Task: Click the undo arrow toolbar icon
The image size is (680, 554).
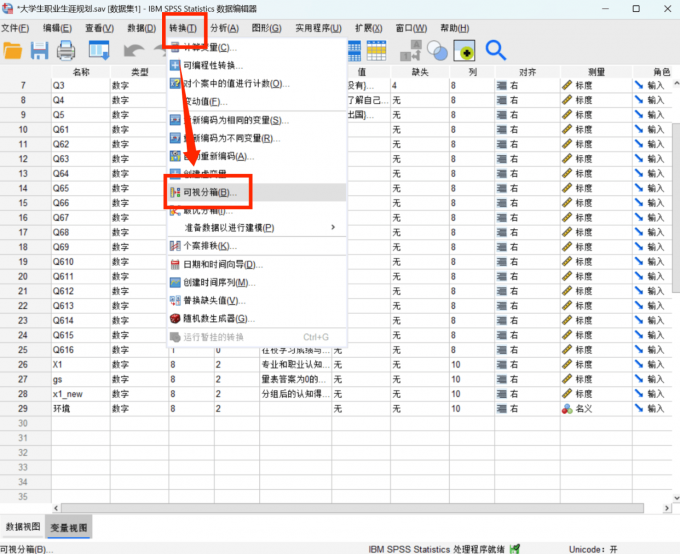Action: [134, 51]
